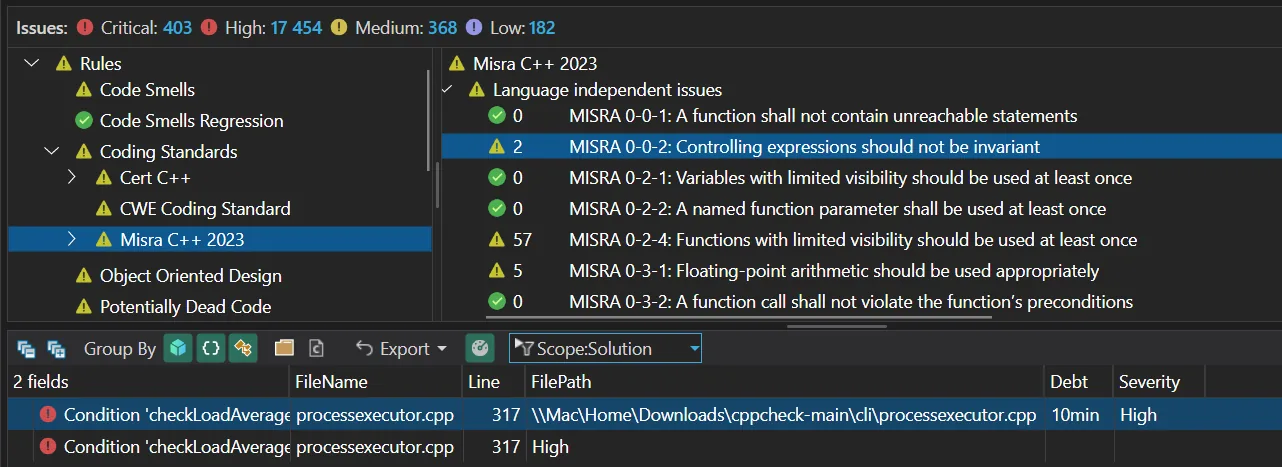Click the processexecutor.cpp full file path cell
The width and height of the screenshot is (1282, 467).
pyautogui.click(x=784, y=414)
